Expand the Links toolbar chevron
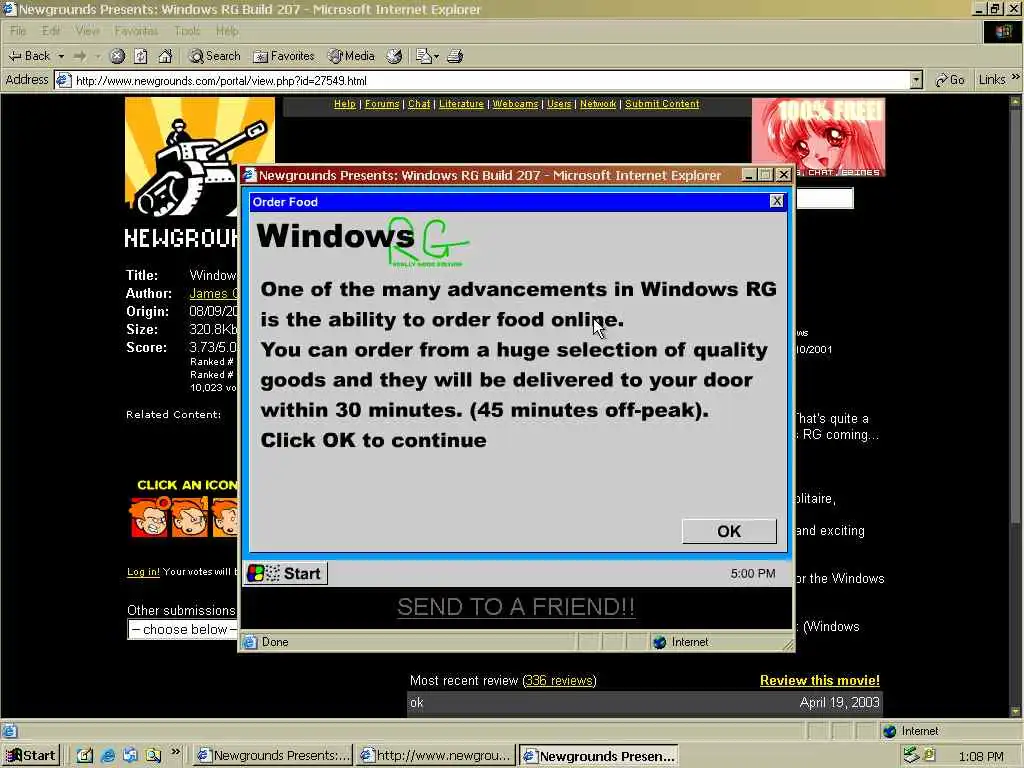This screenshot has width=1024, height=768. [1015, 78]
